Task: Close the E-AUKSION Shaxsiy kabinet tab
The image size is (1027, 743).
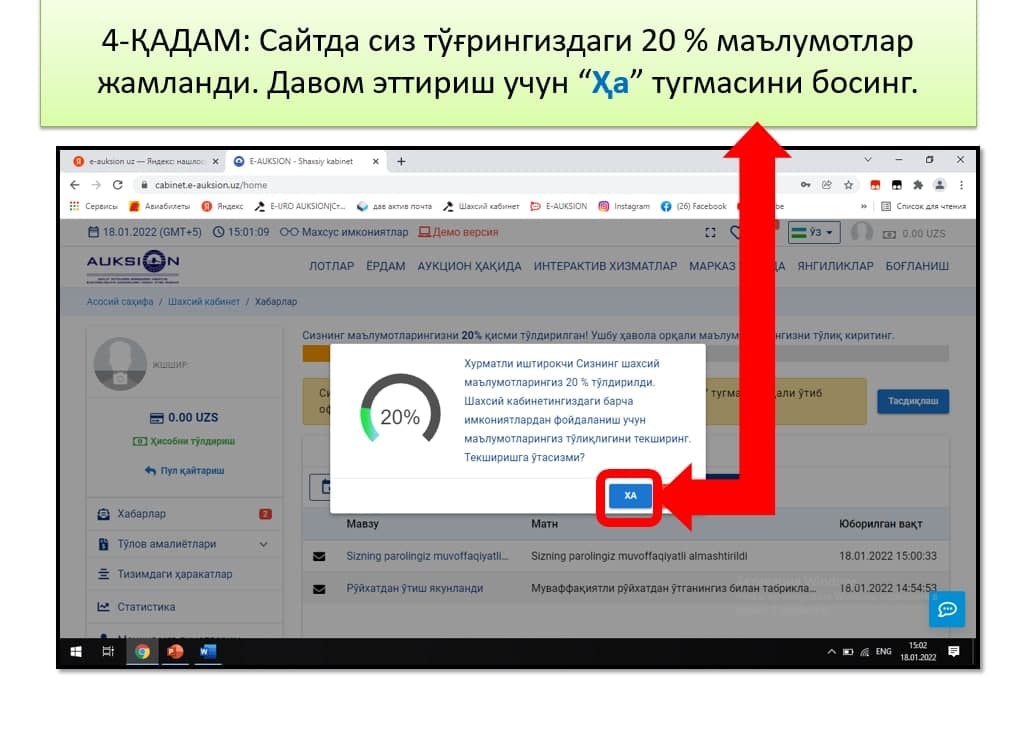Action: (x=375, y=161)
